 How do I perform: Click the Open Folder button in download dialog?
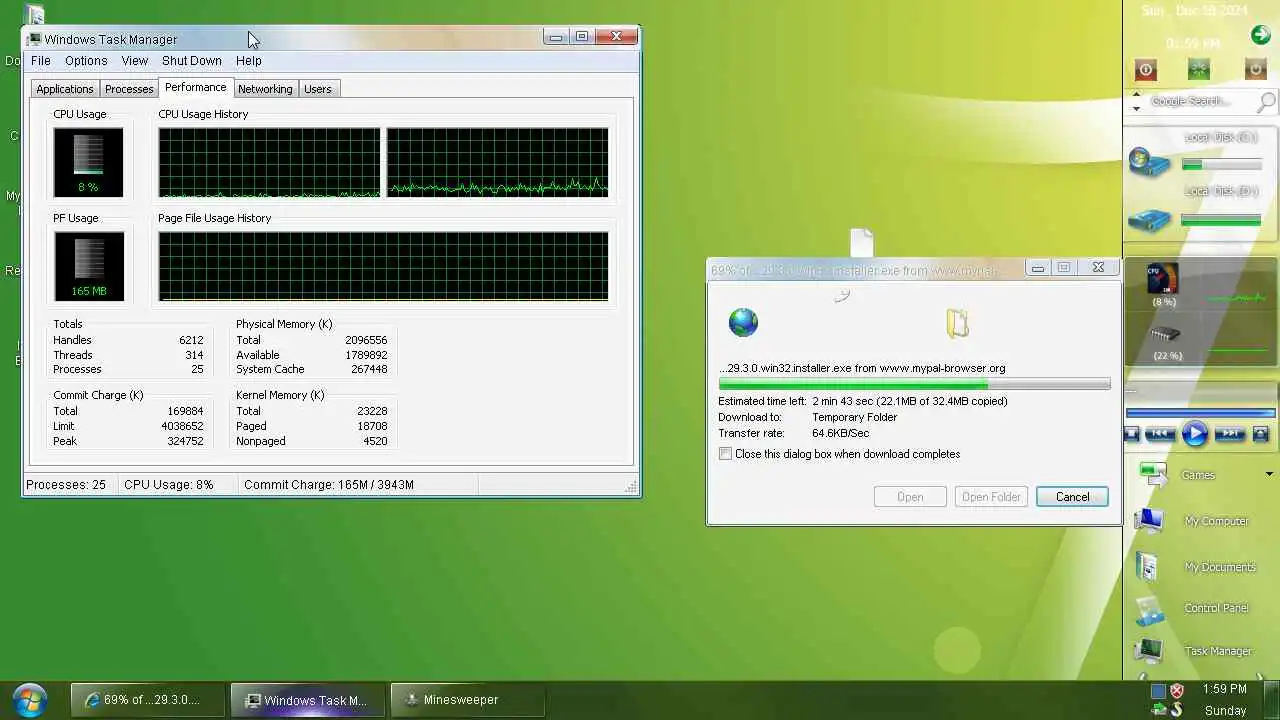(991, 497)
